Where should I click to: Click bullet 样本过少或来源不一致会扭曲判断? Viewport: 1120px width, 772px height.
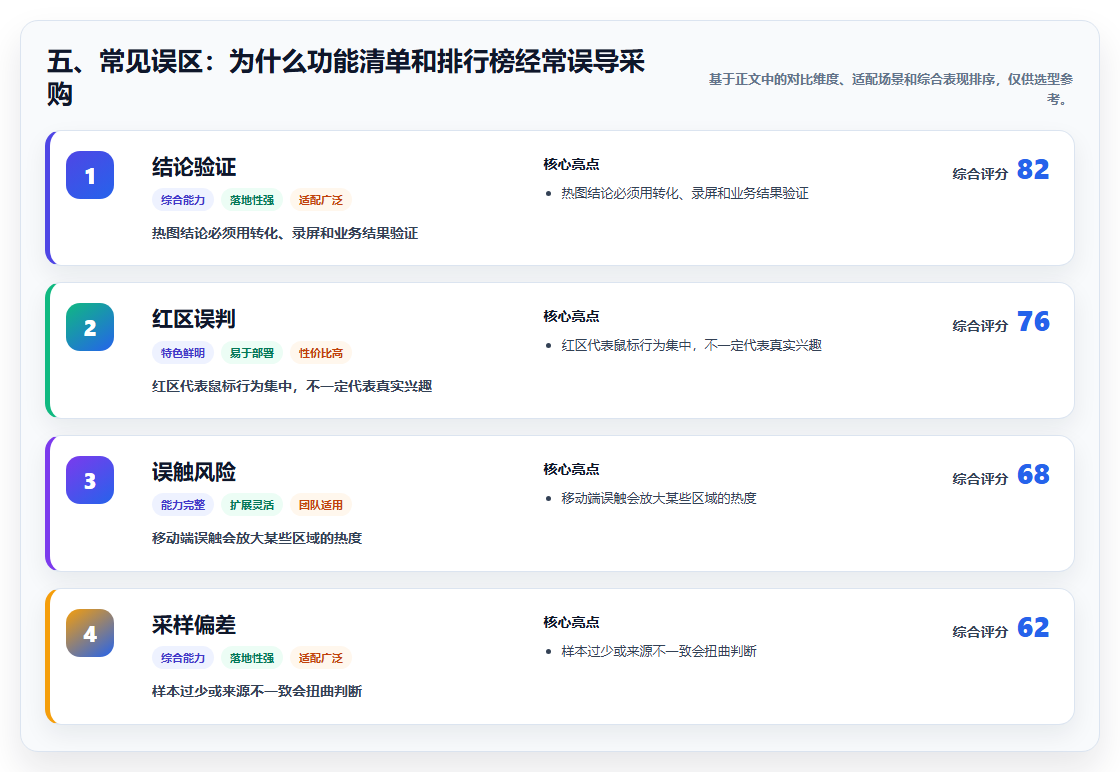point(659,651)
